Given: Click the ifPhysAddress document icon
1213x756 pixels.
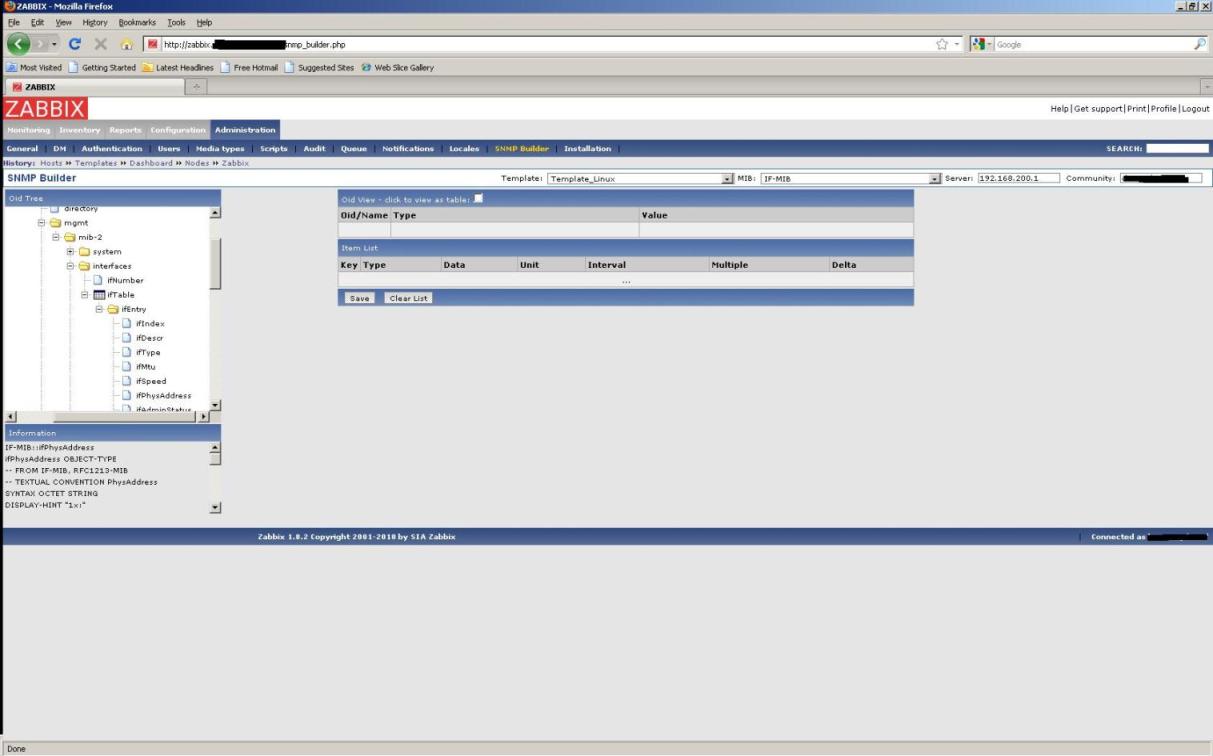Looking at the screenshot, I should (127, 395).
